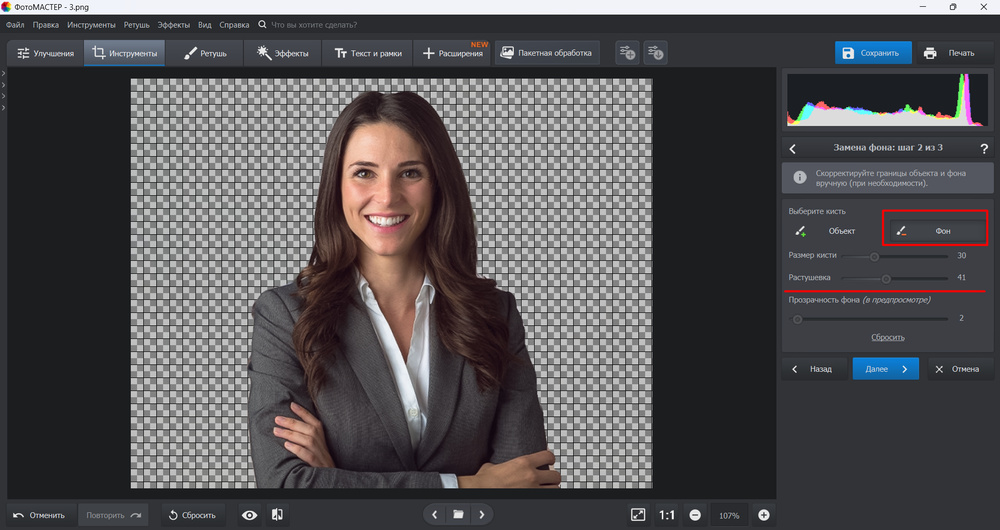Screen dimensions: 1000x530
Task: Click the Сбросить link in panel
Action: tap(887, 338)
